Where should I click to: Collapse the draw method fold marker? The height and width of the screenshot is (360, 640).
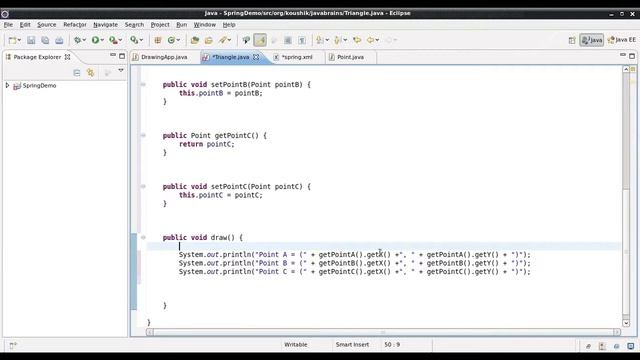[143, 238]
